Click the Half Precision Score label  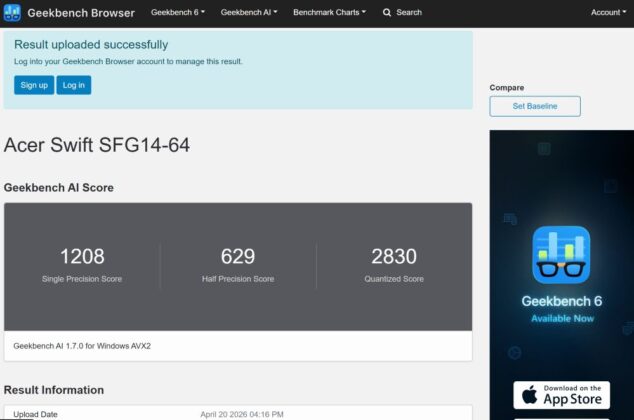238,279
